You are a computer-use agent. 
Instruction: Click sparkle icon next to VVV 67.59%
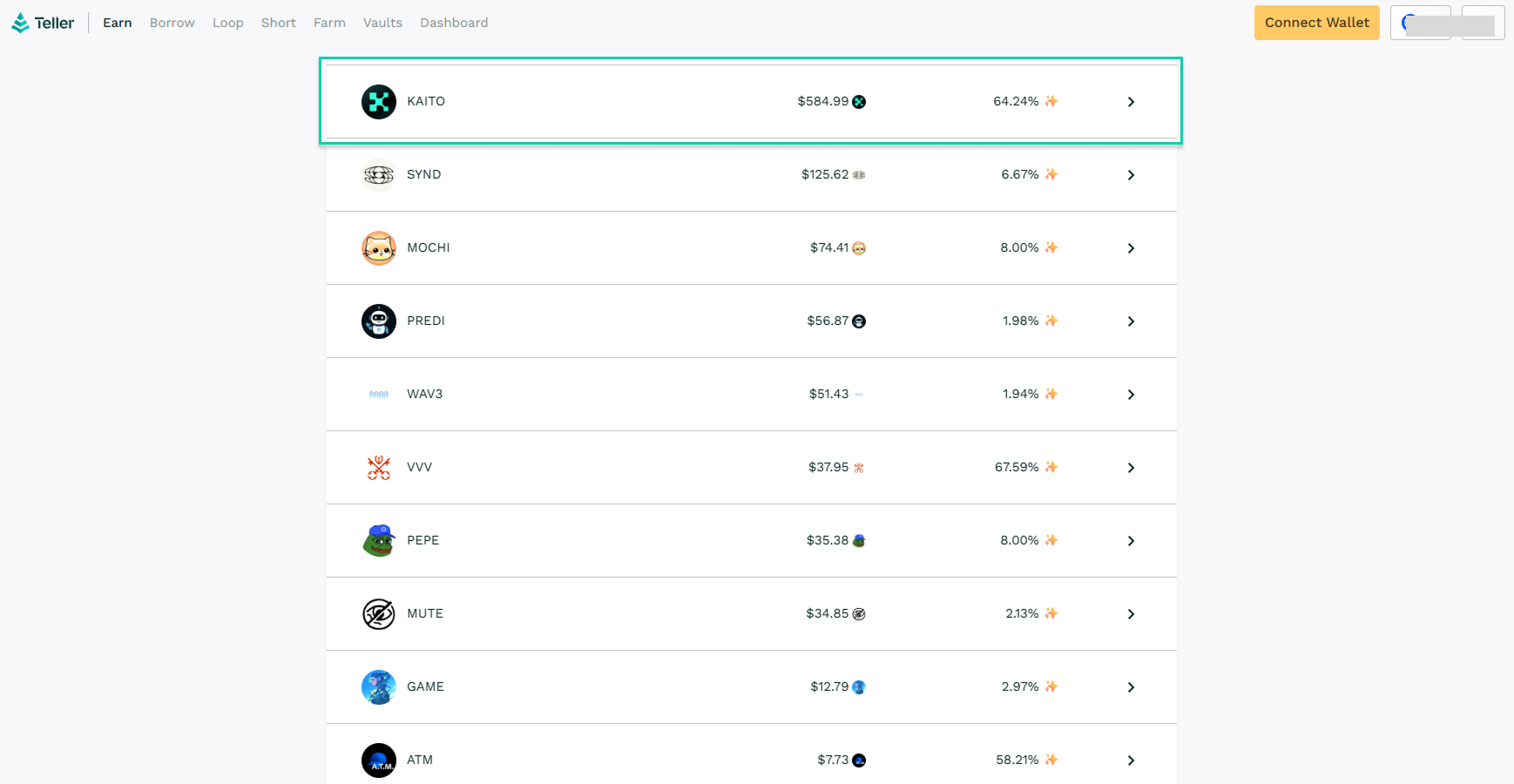click(1051, 467)
